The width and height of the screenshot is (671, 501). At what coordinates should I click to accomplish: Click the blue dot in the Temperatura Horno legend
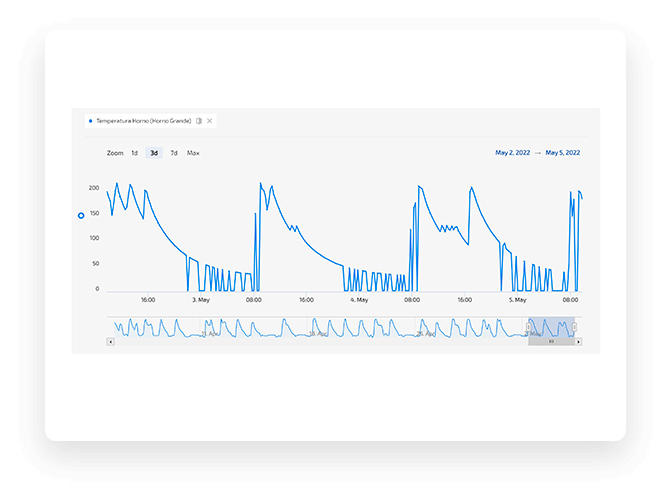(90, 121)
